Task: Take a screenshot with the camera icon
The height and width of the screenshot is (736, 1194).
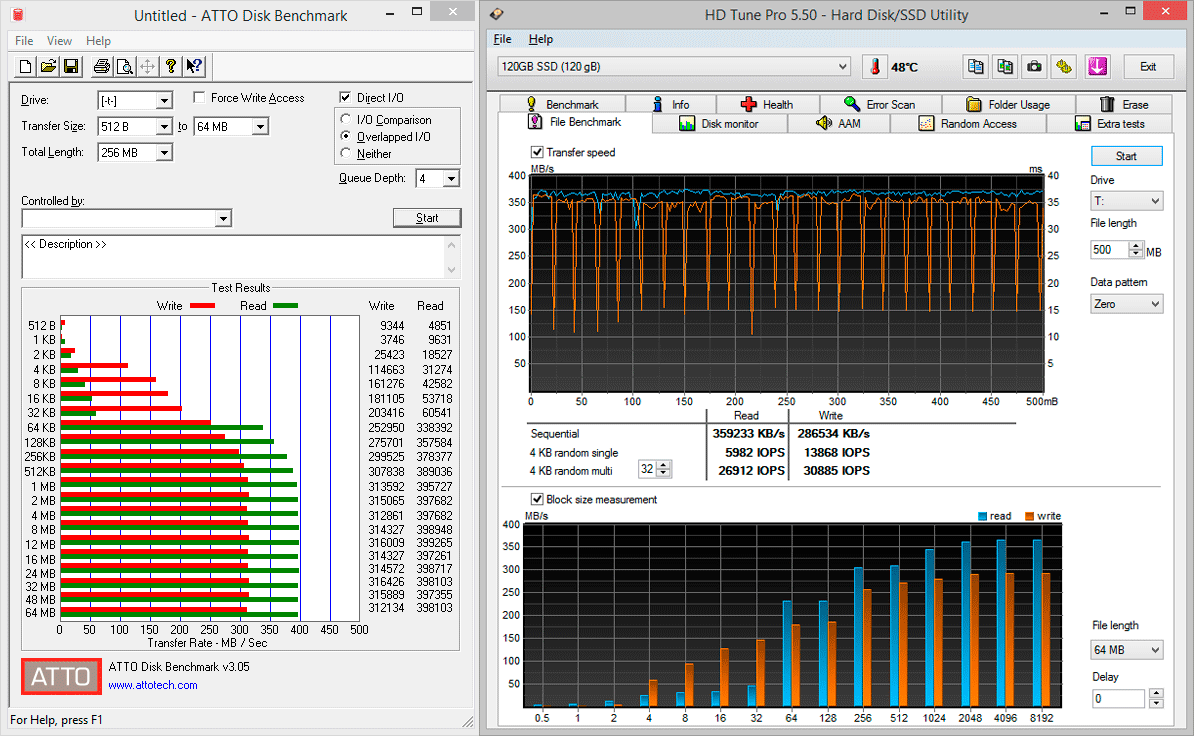Action: pos(1035,67)
